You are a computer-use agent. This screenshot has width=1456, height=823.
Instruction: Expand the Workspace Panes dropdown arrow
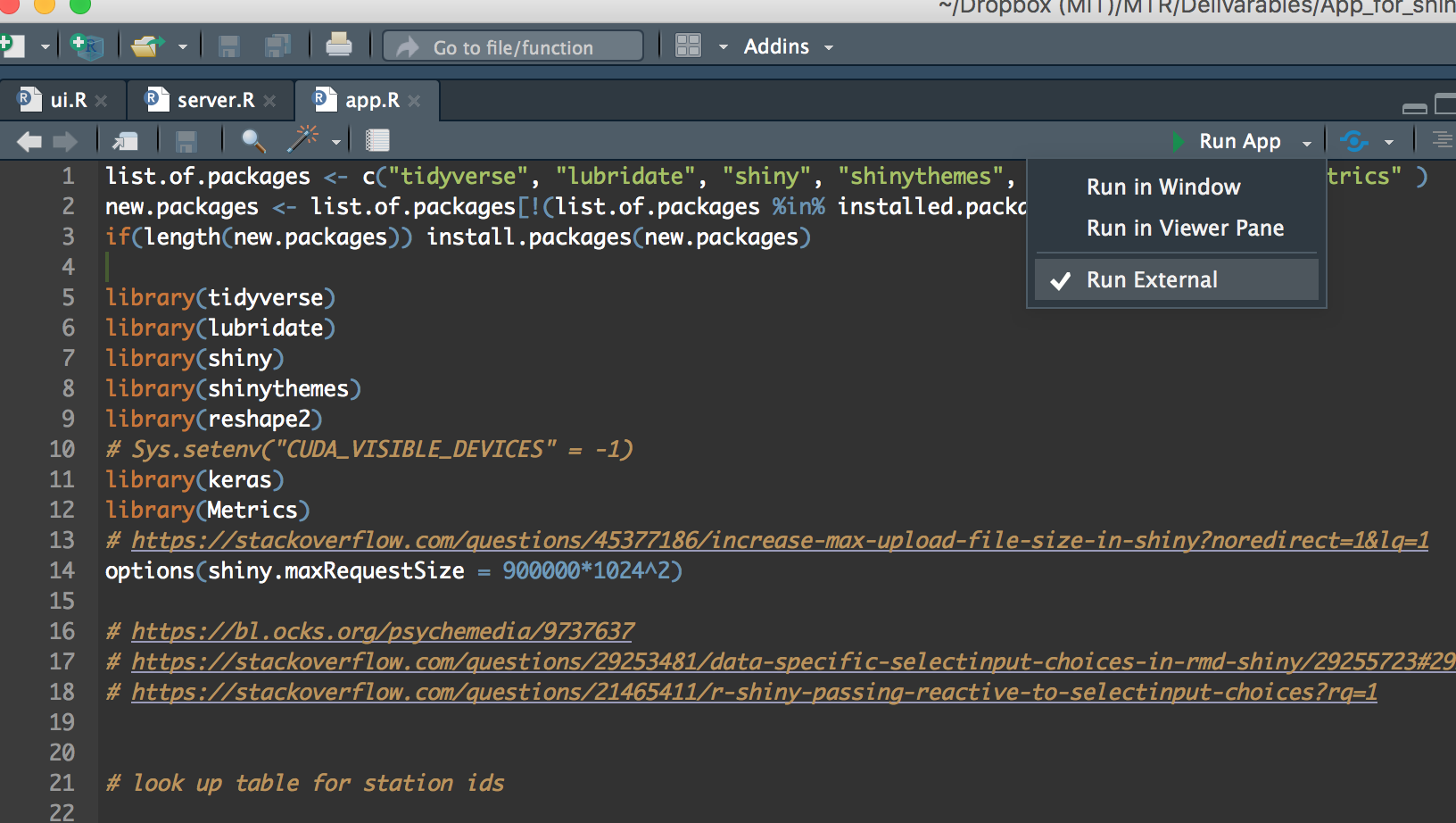[723, 46]
